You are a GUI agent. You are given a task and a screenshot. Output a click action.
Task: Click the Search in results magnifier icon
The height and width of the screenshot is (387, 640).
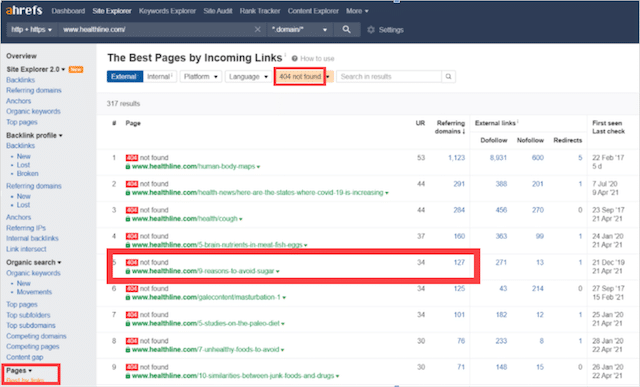point(448,77)
